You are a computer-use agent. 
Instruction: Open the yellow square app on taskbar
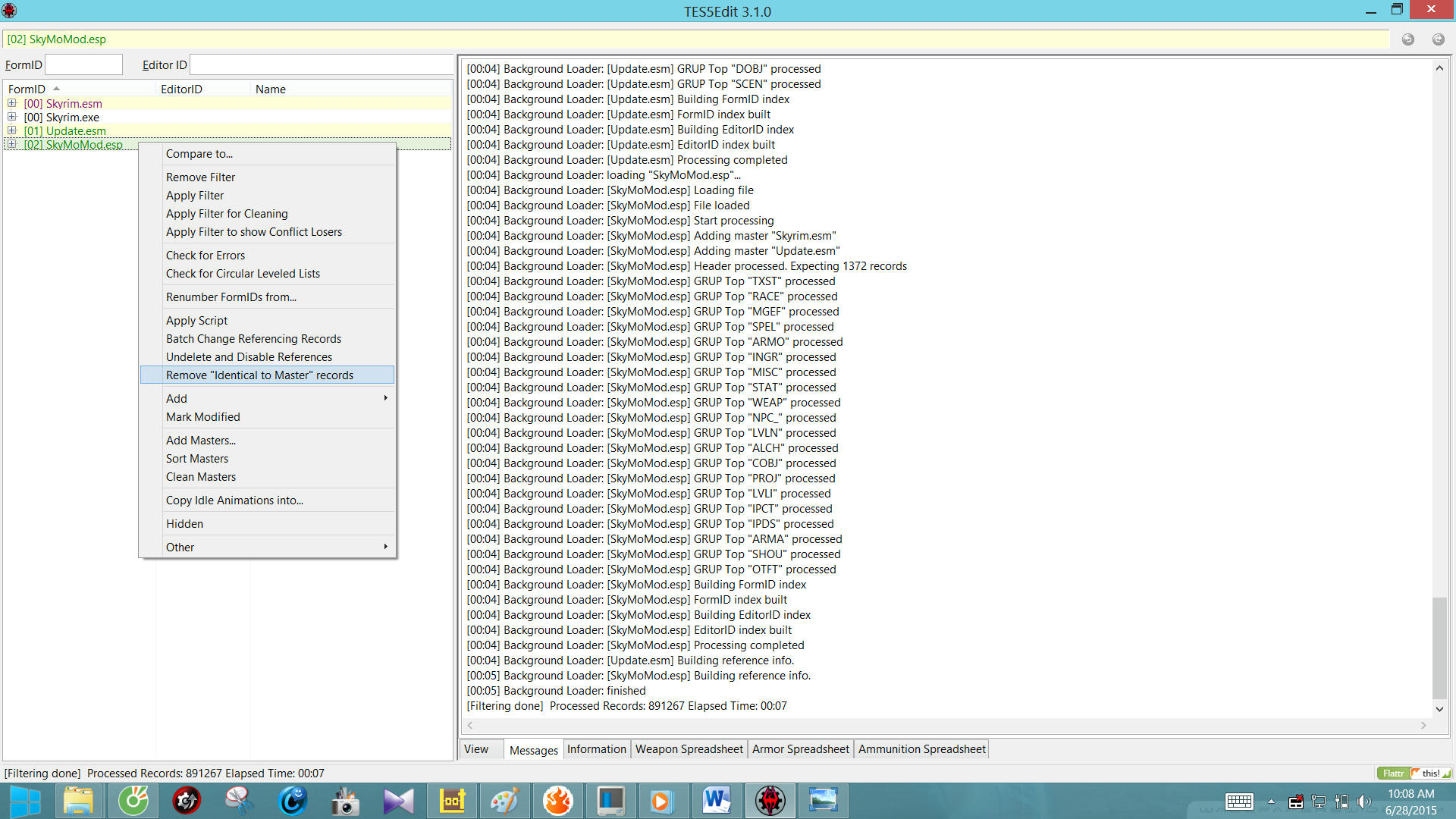[x=452, y=801]
